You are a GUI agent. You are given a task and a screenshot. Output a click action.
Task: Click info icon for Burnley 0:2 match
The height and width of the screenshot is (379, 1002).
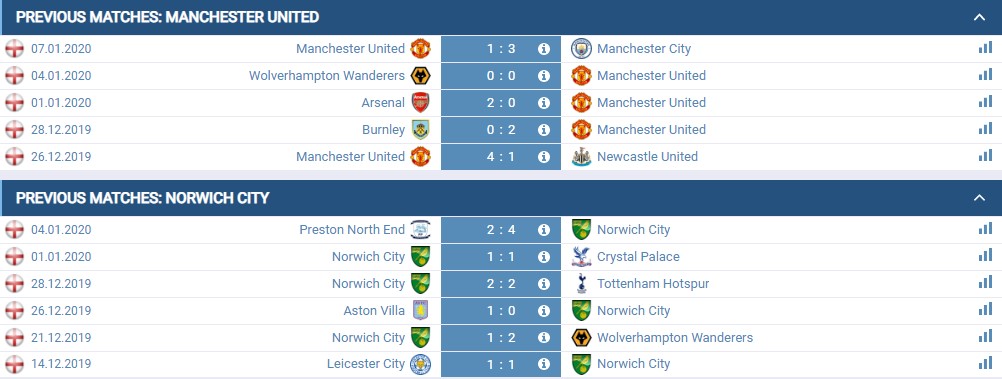tap(544, 129)
